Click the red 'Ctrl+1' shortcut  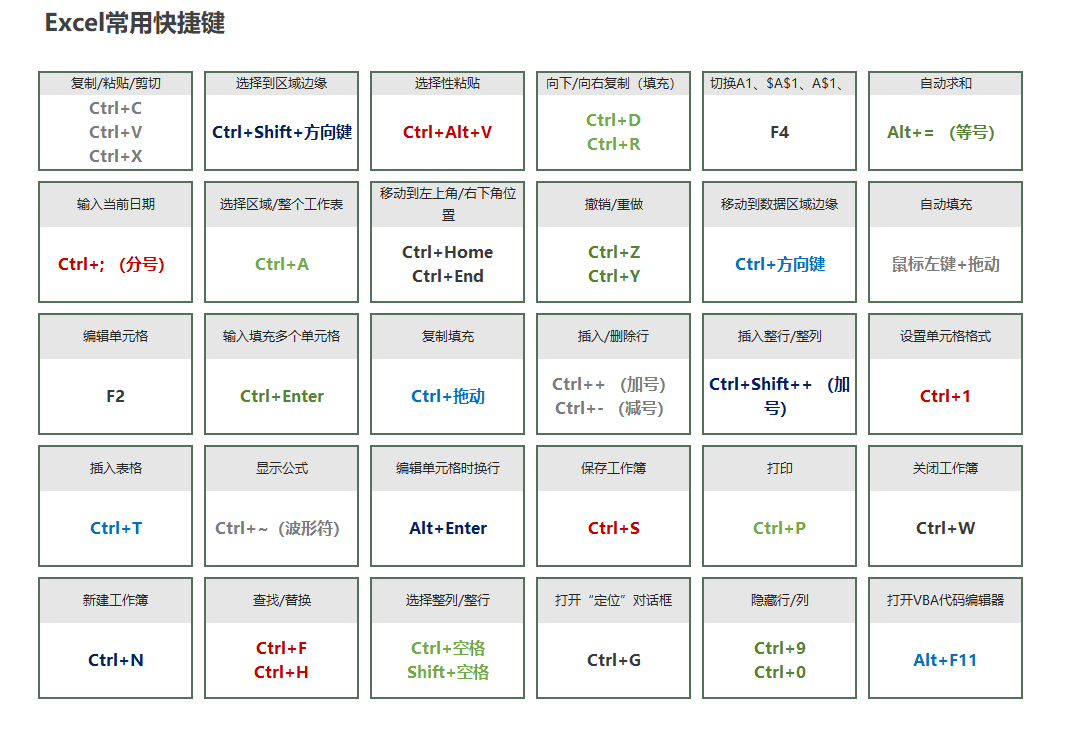[945, 396]
